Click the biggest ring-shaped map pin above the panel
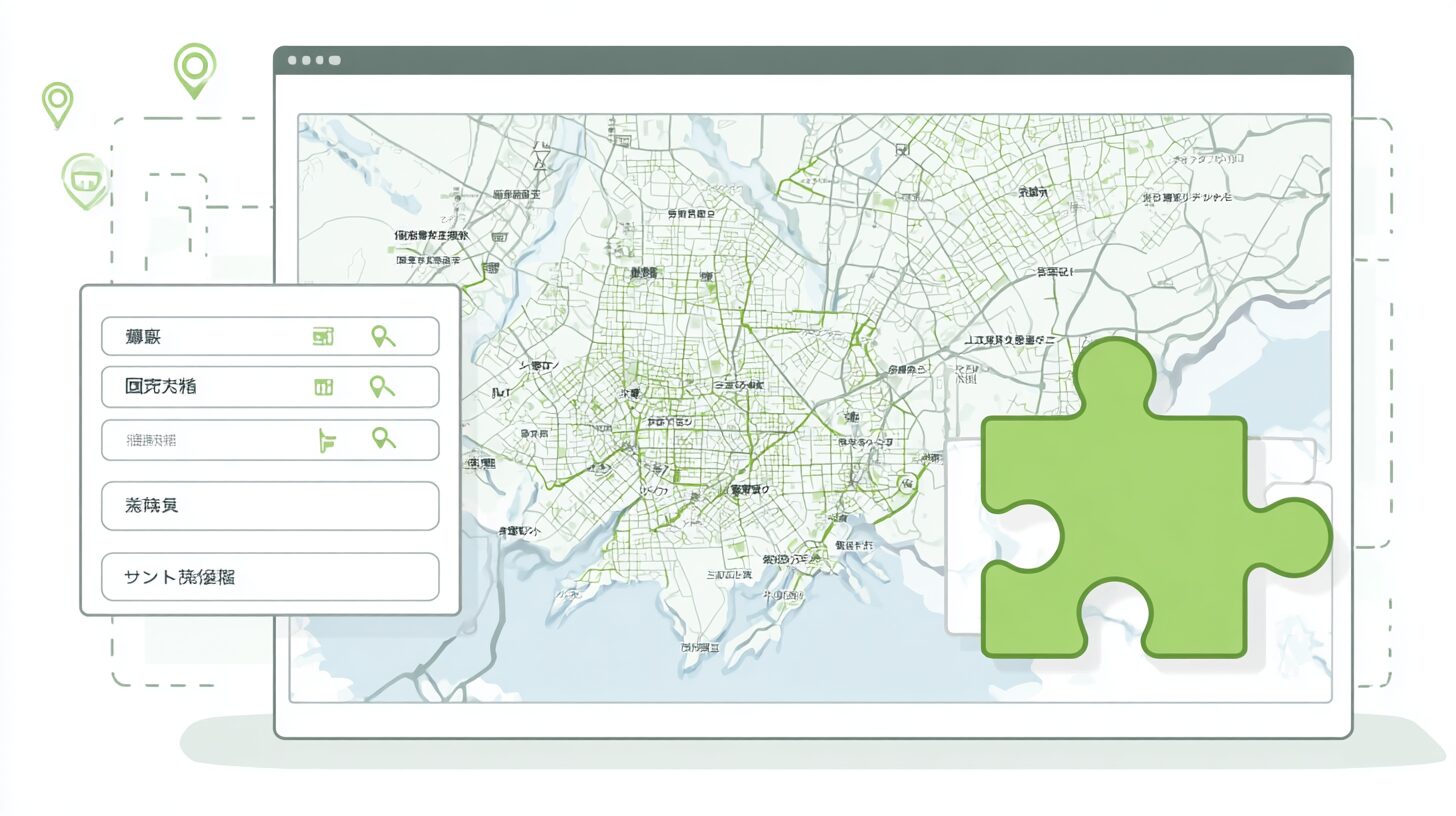Viewport: 1456px width, 816px height. 195,70
